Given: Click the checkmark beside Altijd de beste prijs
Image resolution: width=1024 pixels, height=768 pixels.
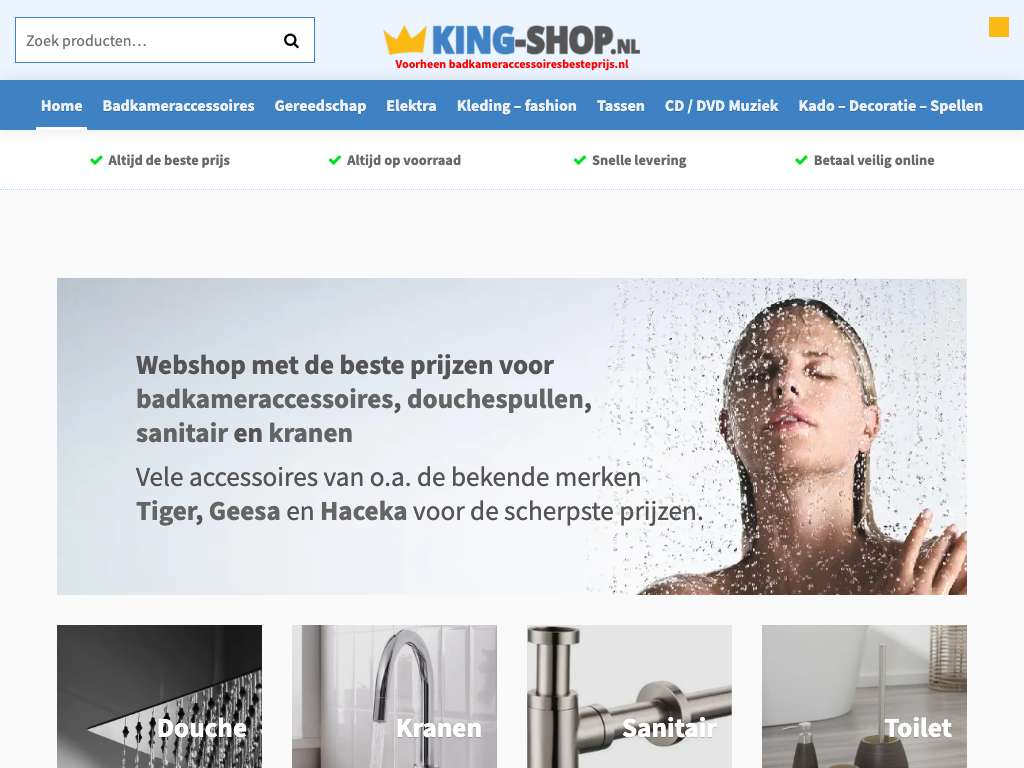Looking at the screenshot, I should pyautogui.click(x=96, y=160).
